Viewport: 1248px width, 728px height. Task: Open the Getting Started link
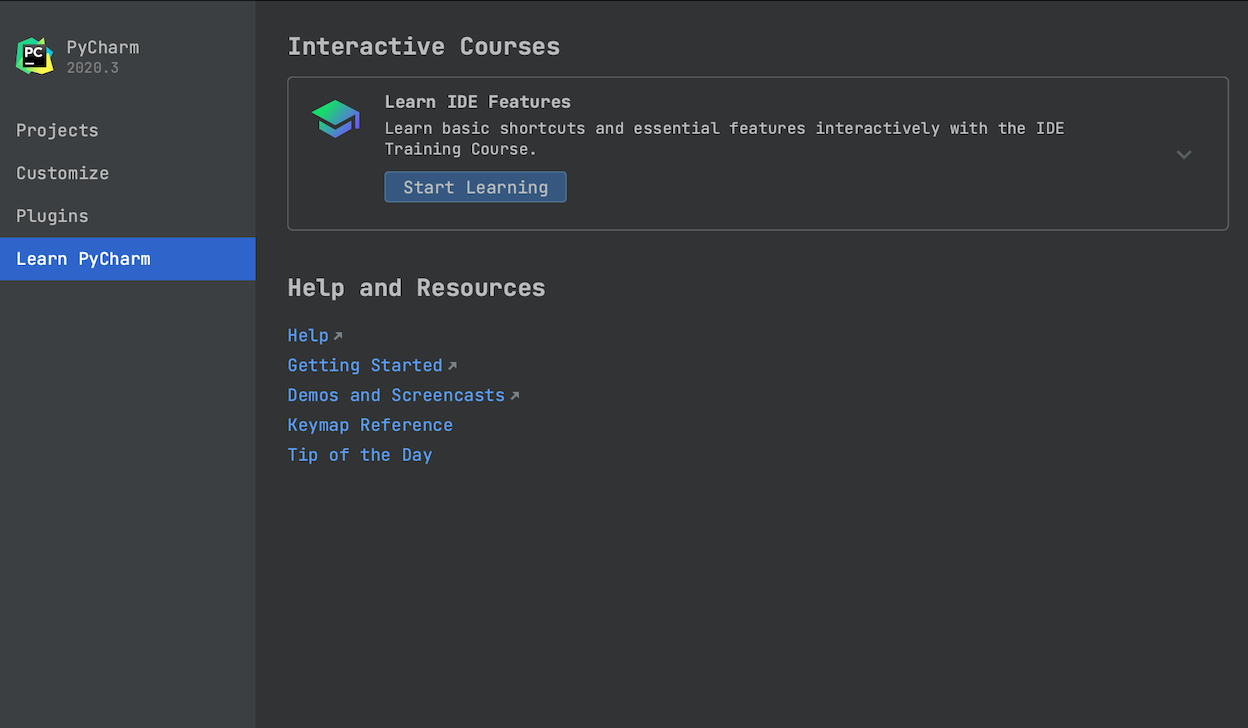coord(365,366)
